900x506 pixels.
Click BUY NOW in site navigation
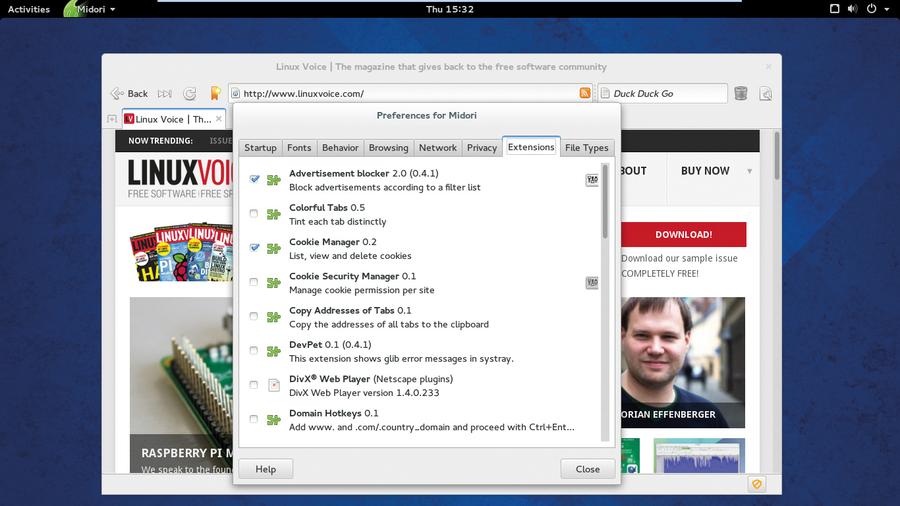click(705, 171)
